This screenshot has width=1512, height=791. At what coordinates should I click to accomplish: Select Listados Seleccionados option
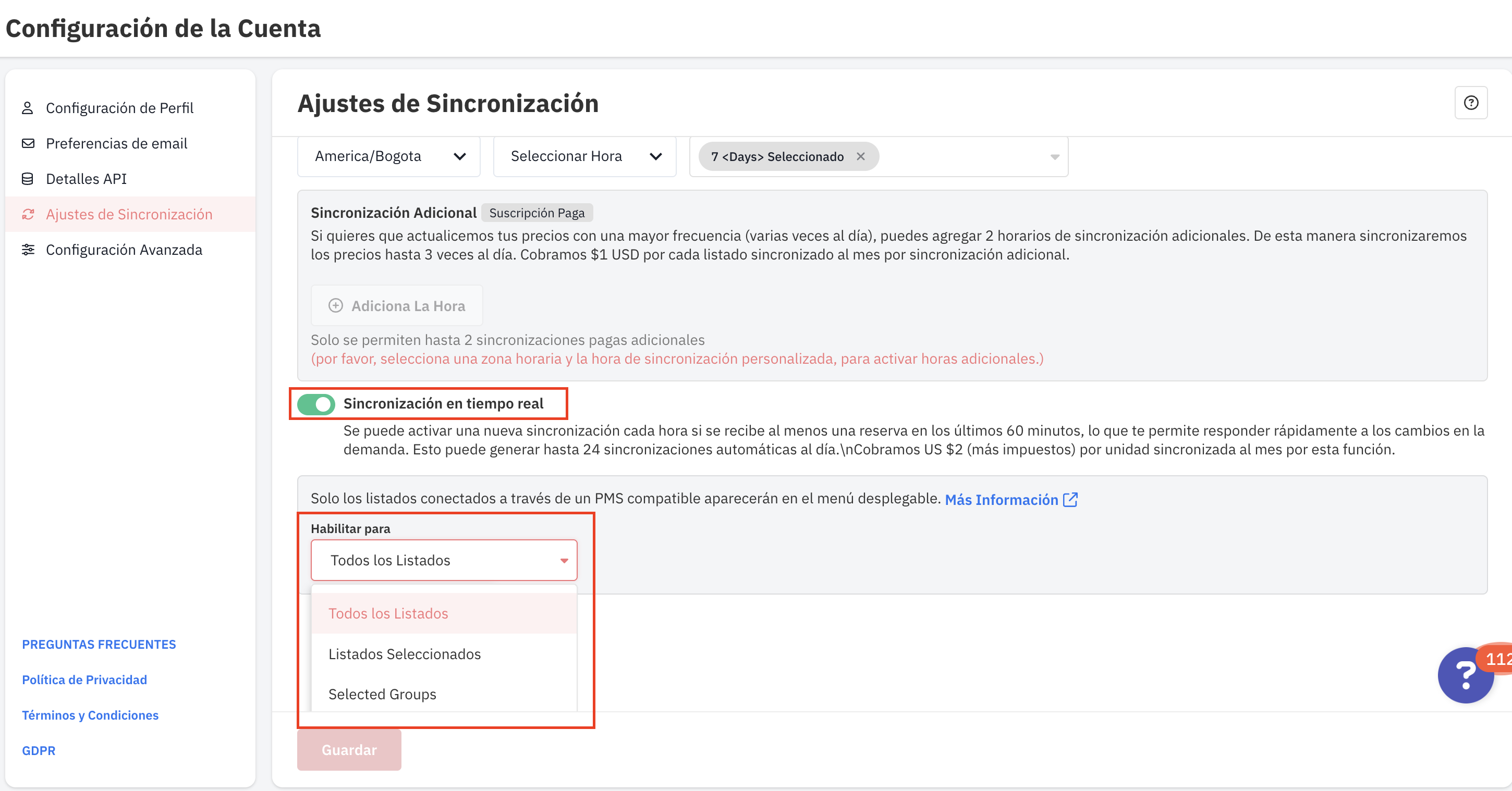pyautogui.click(x=405, y=653)
